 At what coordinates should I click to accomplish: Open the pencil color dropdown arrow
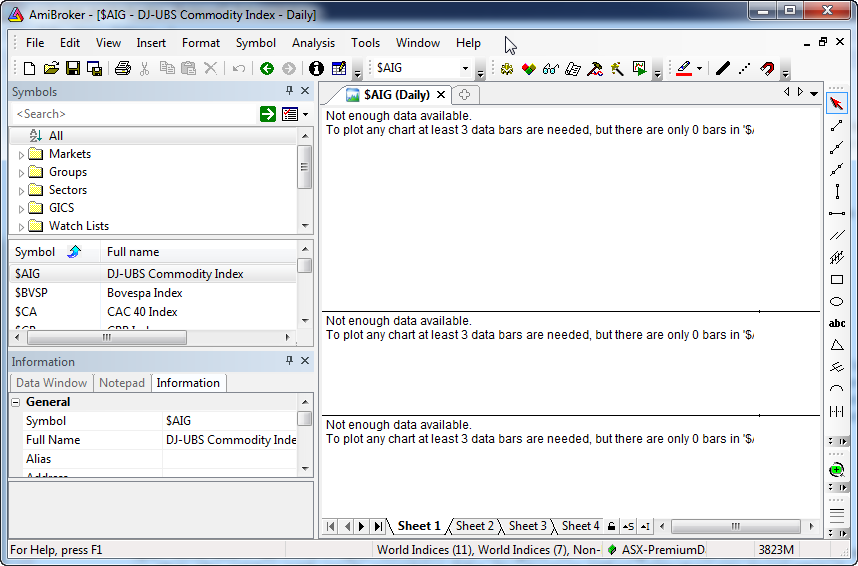point(699,68)
